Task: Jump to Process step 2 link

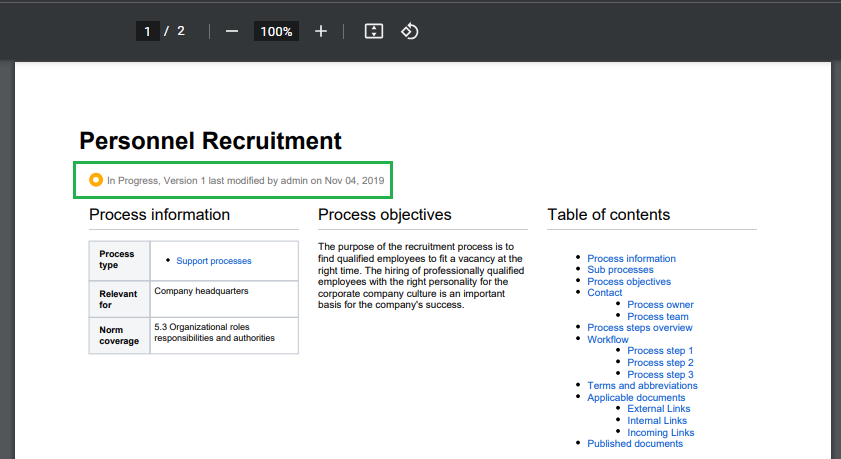Action: pos(660,363)
